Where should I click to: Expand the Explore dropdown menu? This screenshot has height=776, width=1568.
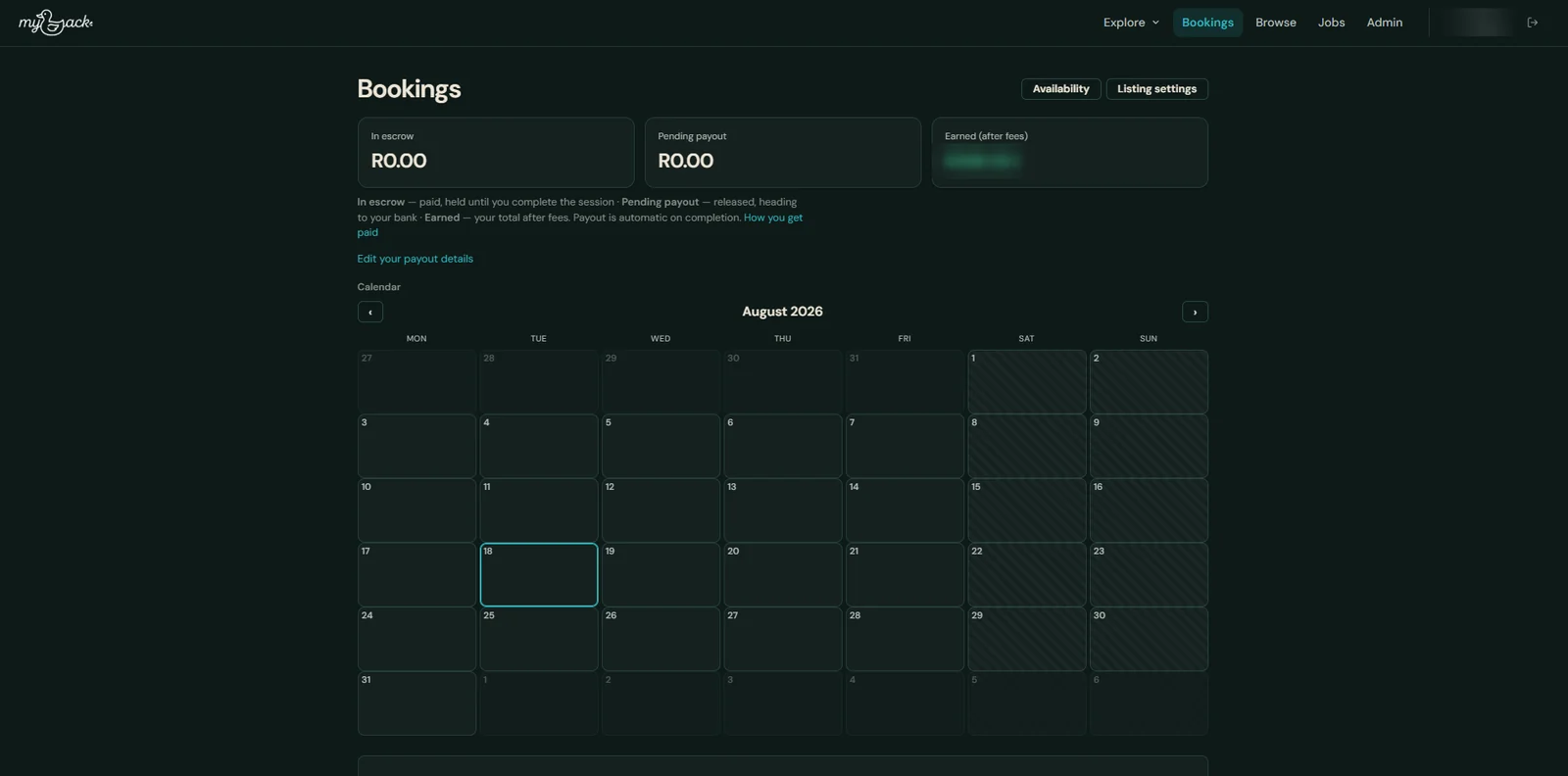(x=1131, y=23)
